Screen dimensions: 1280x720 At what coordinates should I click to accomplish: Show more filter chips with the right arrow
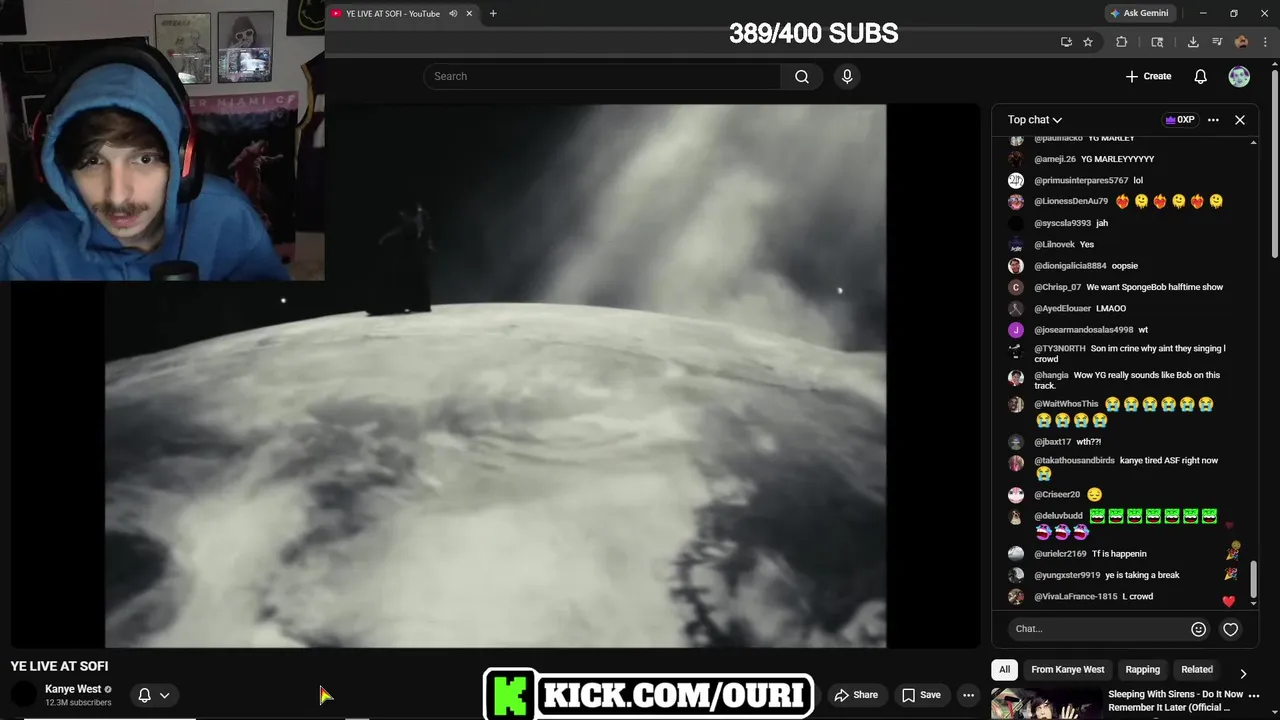tap(1243, 673)
